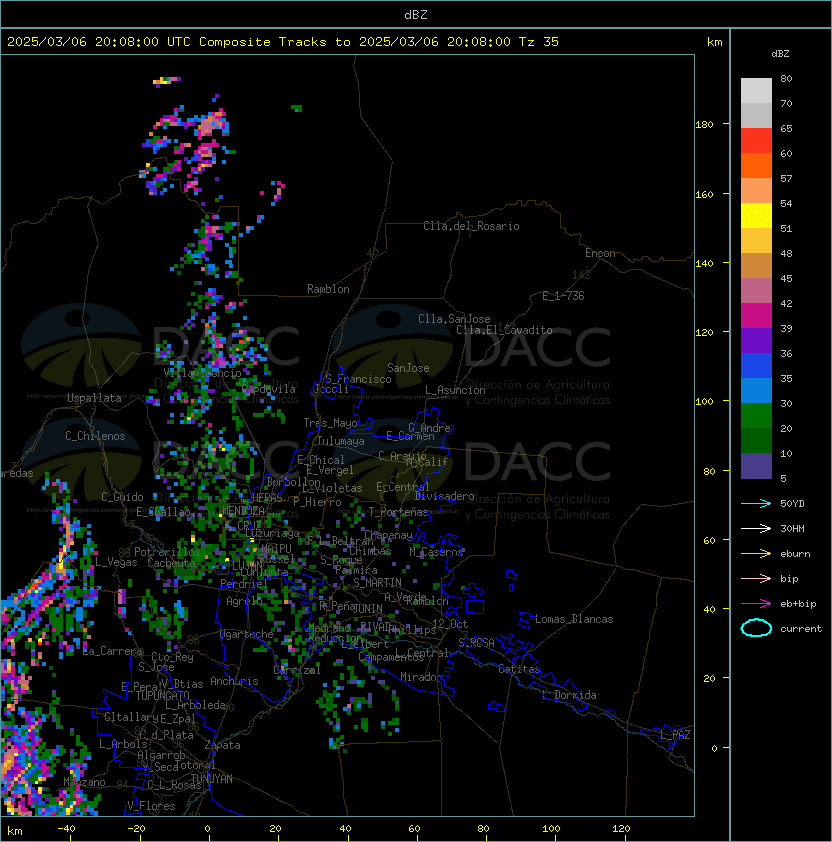The width and height of the screenshot is (832, 842).
Task: Click the 30HM white arrow legend icon
Action: point(756,529)
